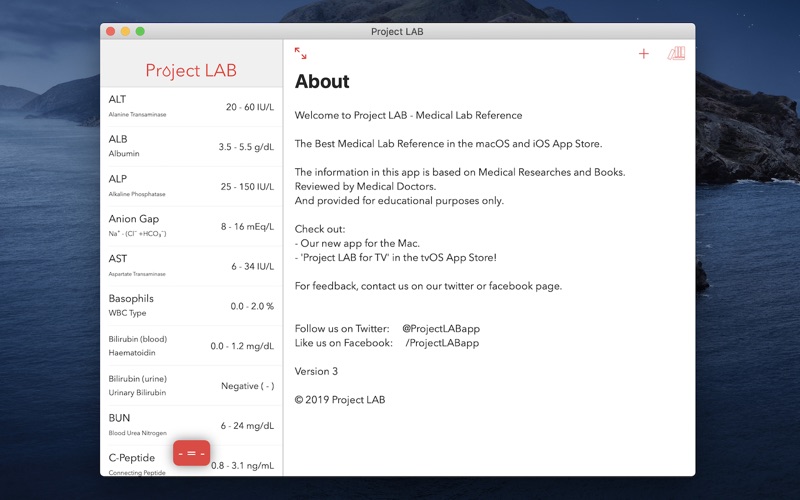Click the red expand arrows icon
Viewport: 800px width, 500px height.
point(301,53)
